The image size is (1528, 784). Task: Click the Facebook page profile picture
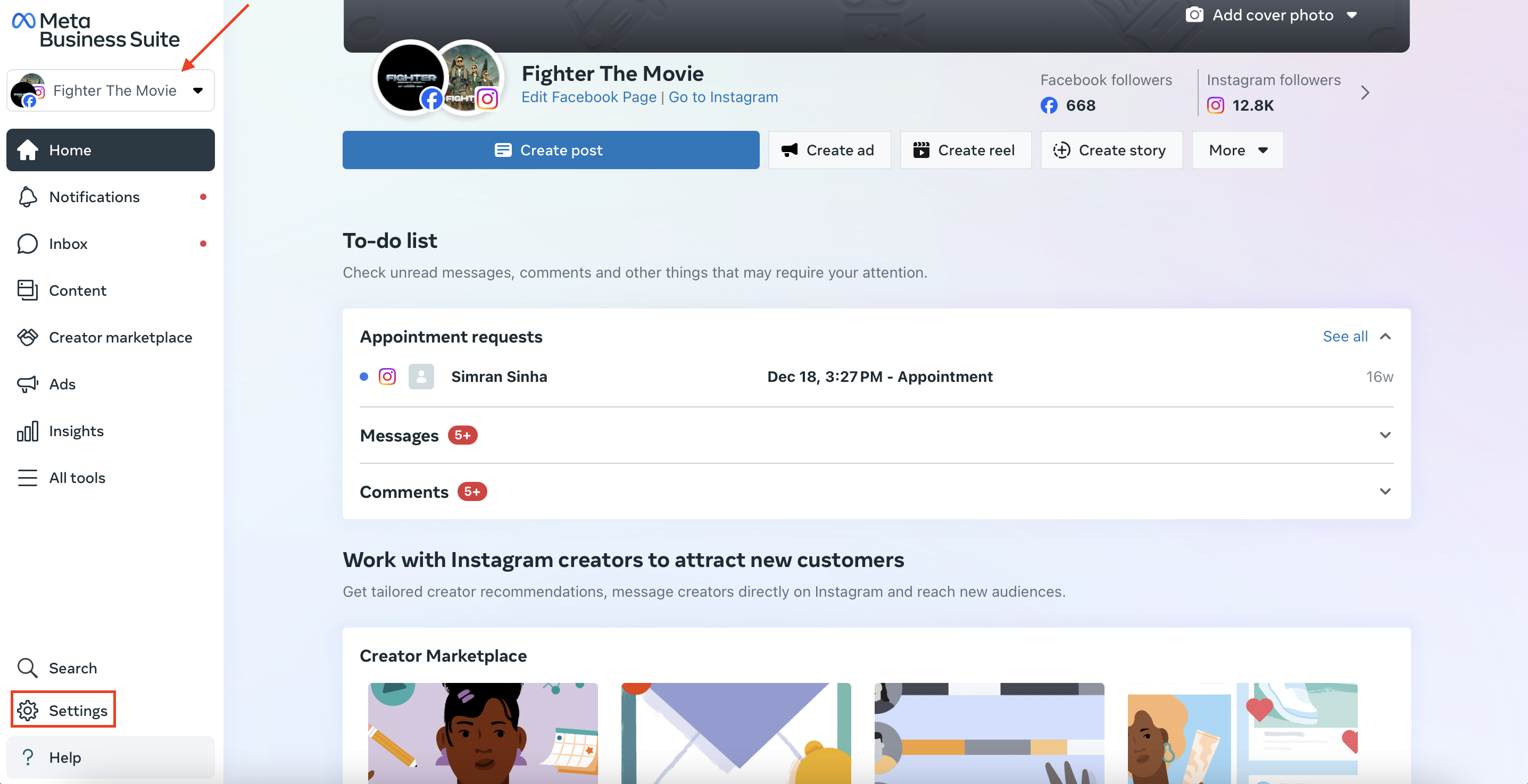411,78
